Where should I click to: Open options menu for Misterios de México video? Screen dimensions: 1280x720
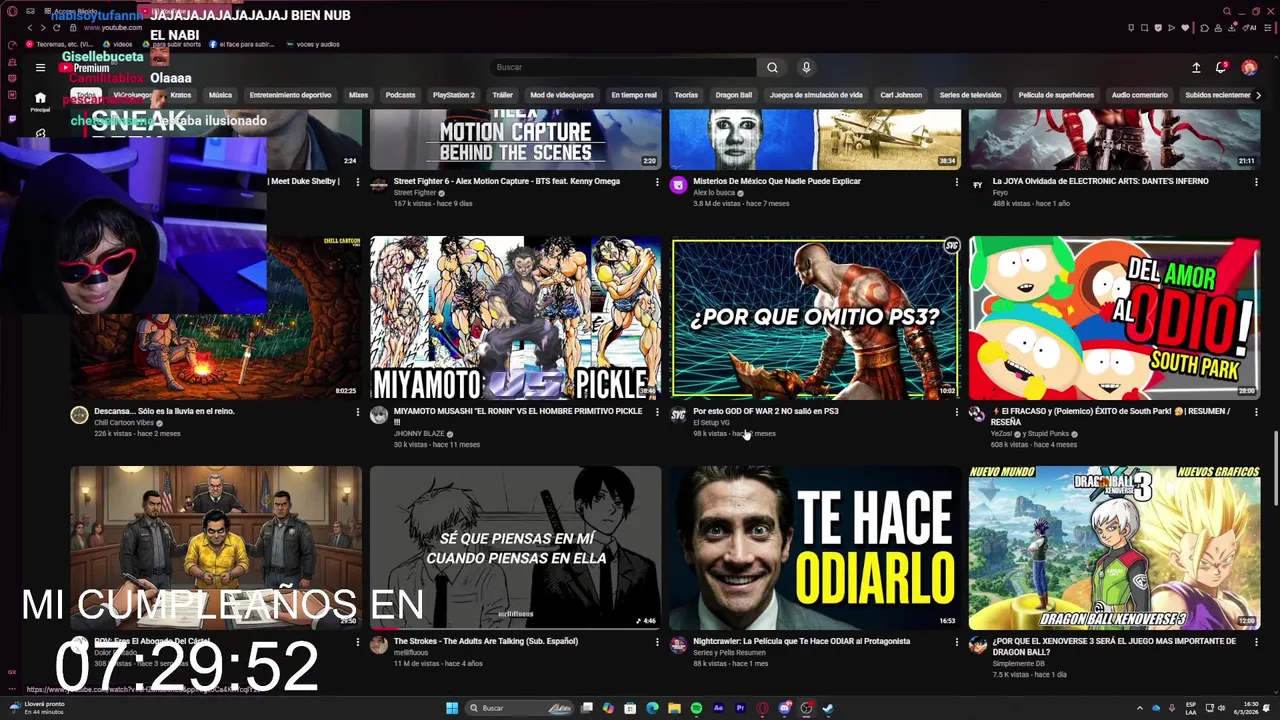pyautogui.click(x=956, y=182)
